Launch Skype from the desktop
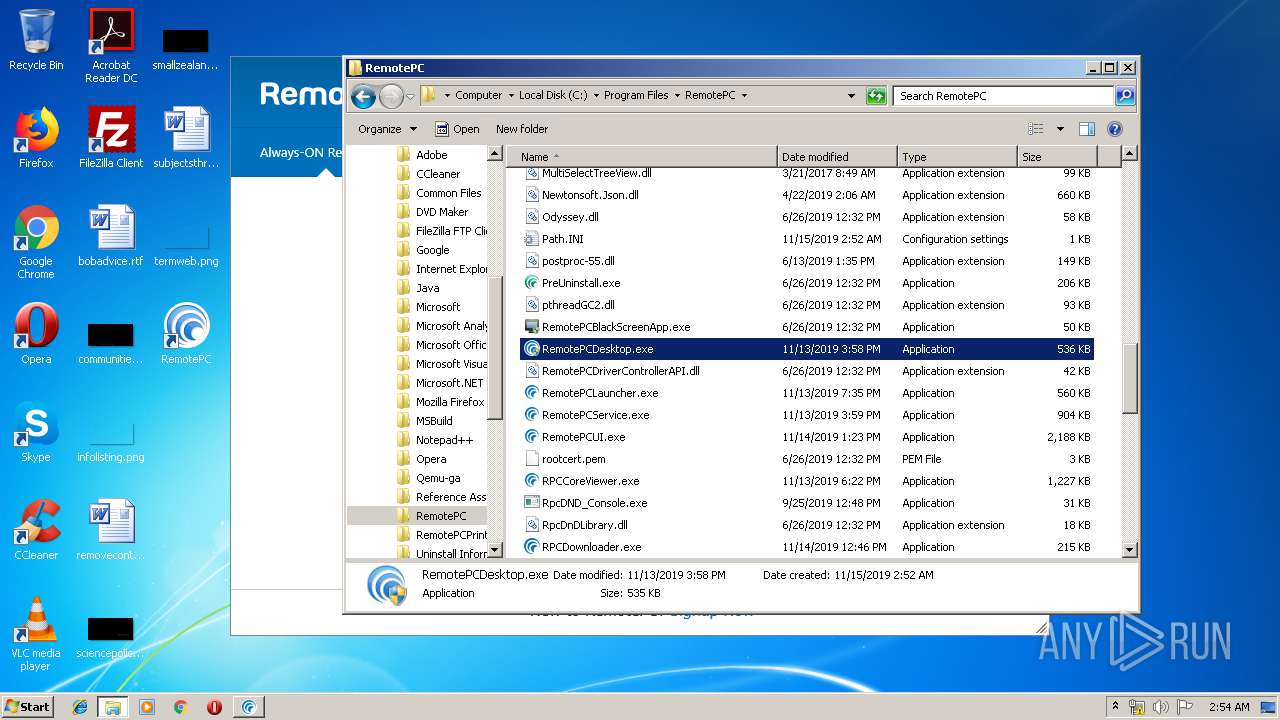The height and width of the screenshot is (720, 1280). pyautogui.click(x=36, y=432)
